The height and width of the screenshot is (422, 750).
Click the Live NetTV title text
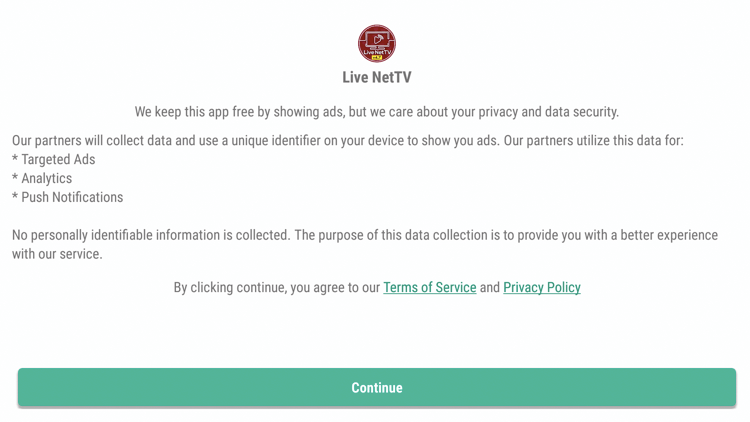(x=377, y=78)
